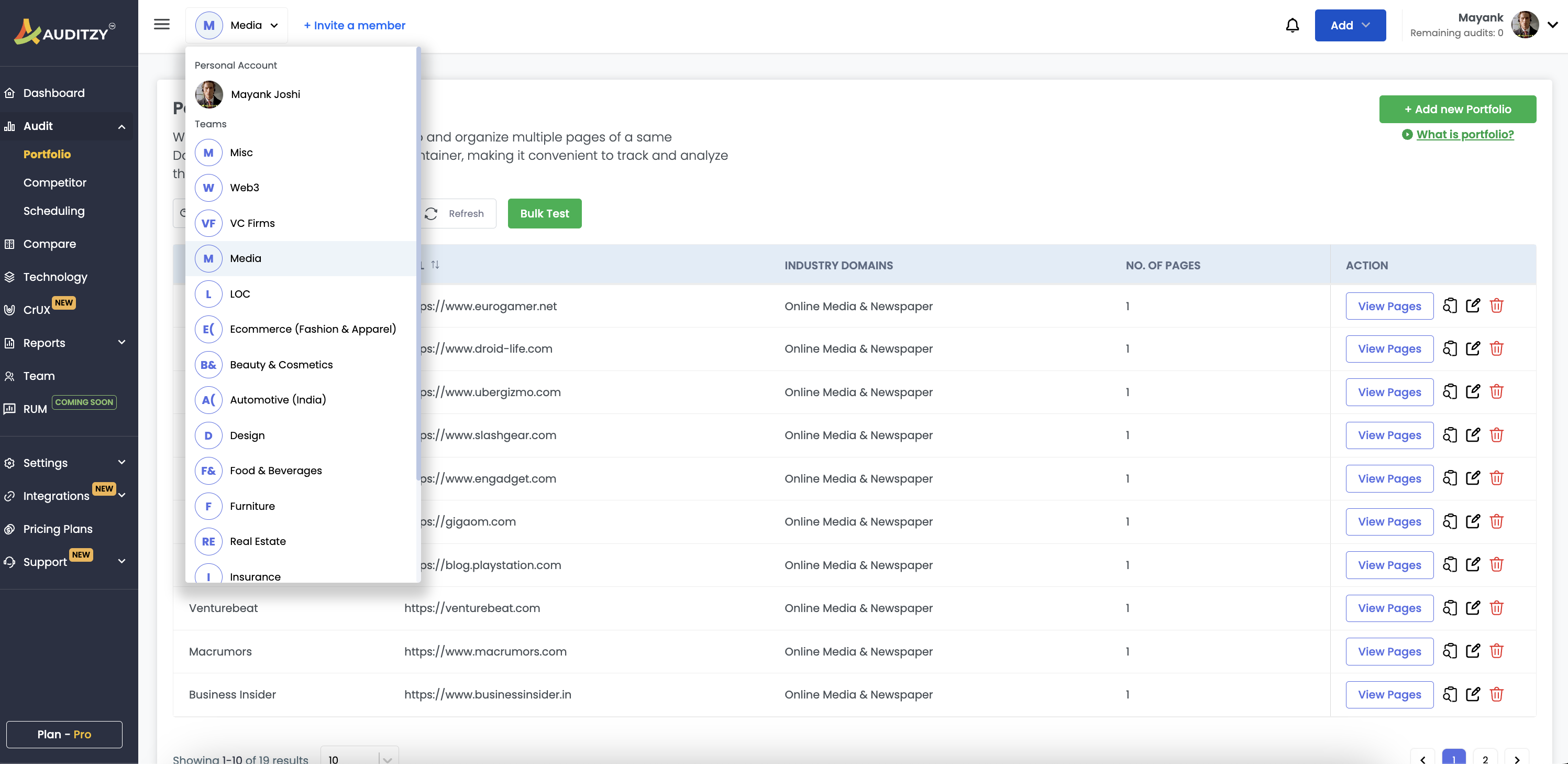Expand the user account chevron
The height and width of the screenshot is (764, 1568).
tap(1553, 25)
